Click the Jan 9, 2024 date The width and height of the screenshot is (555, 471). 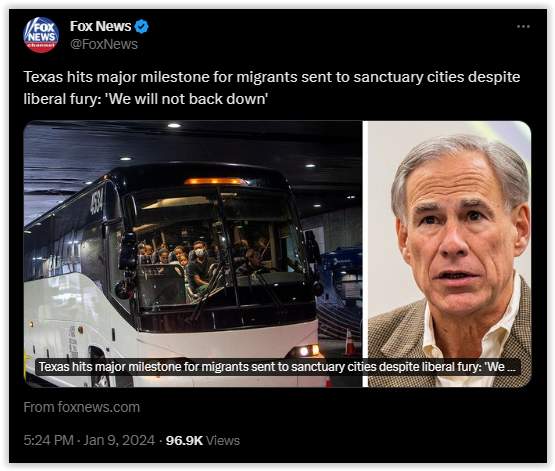tap(119, 441)
